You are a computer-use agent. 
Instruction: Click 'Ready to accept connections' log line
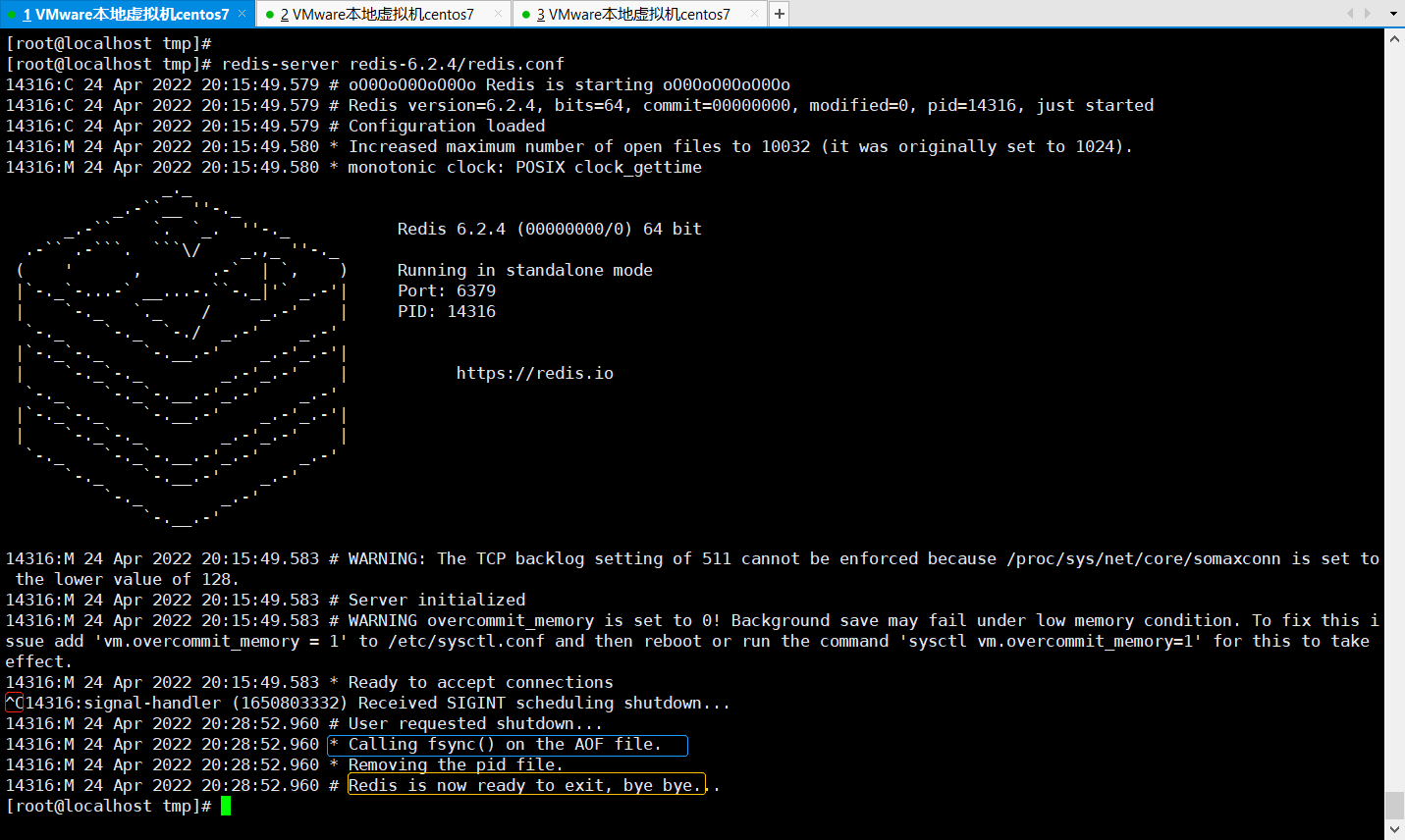pos(481,682)
